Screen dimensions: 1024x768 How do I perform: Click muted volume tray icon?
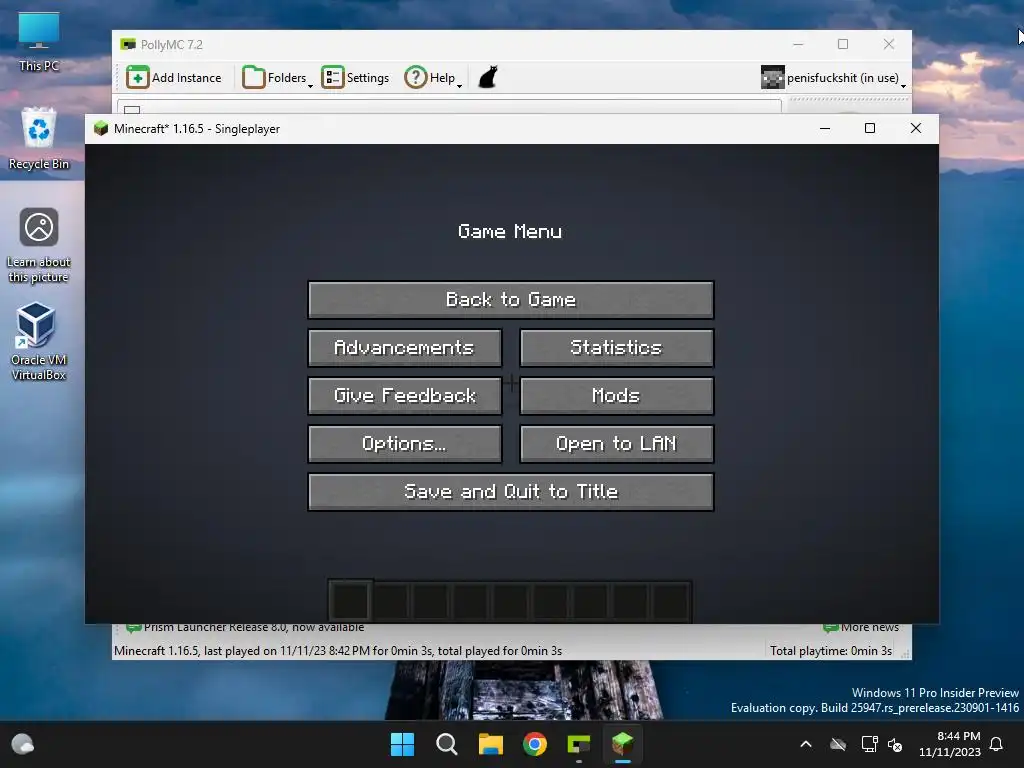tap(895, 744)
